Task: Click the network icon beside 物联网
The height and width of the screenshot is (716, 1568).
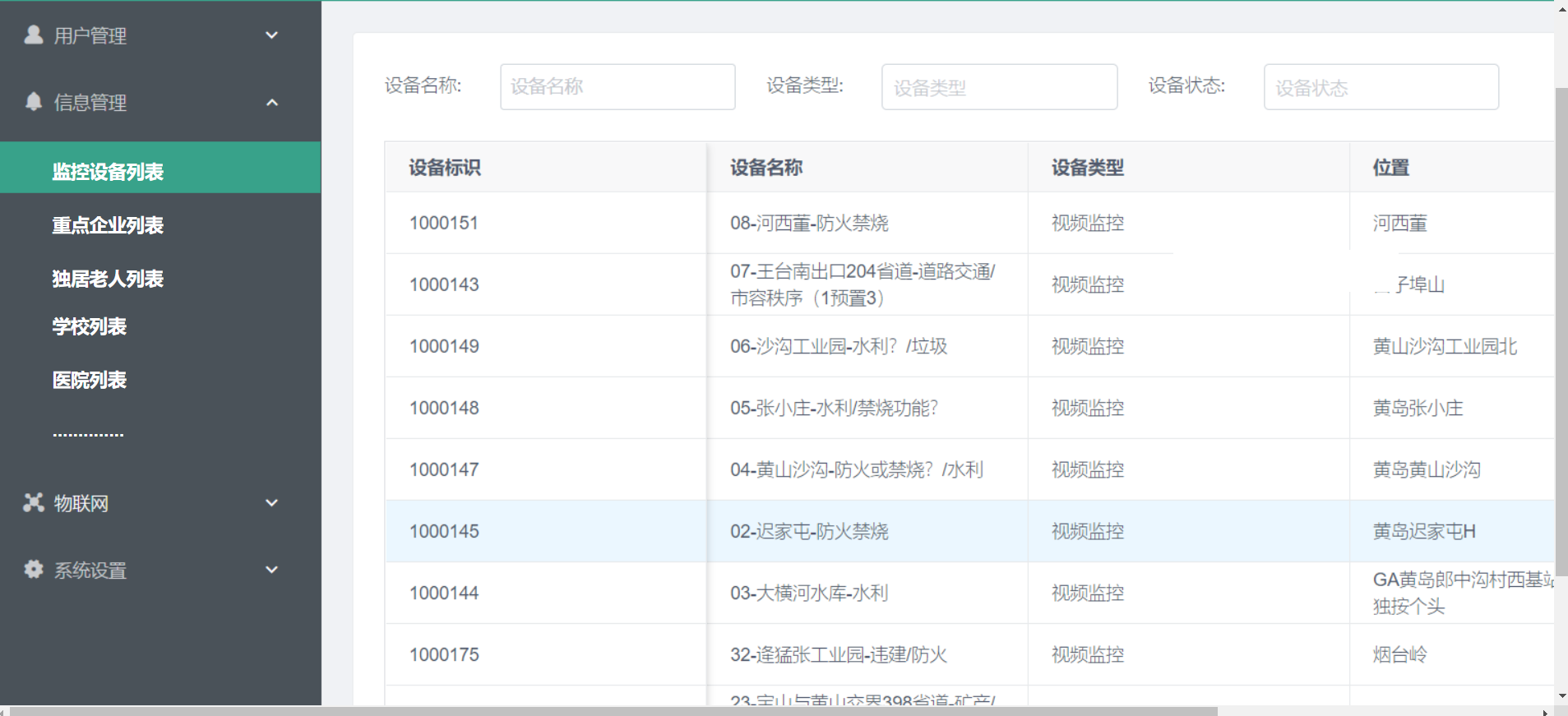Action: tap(34, 502)
